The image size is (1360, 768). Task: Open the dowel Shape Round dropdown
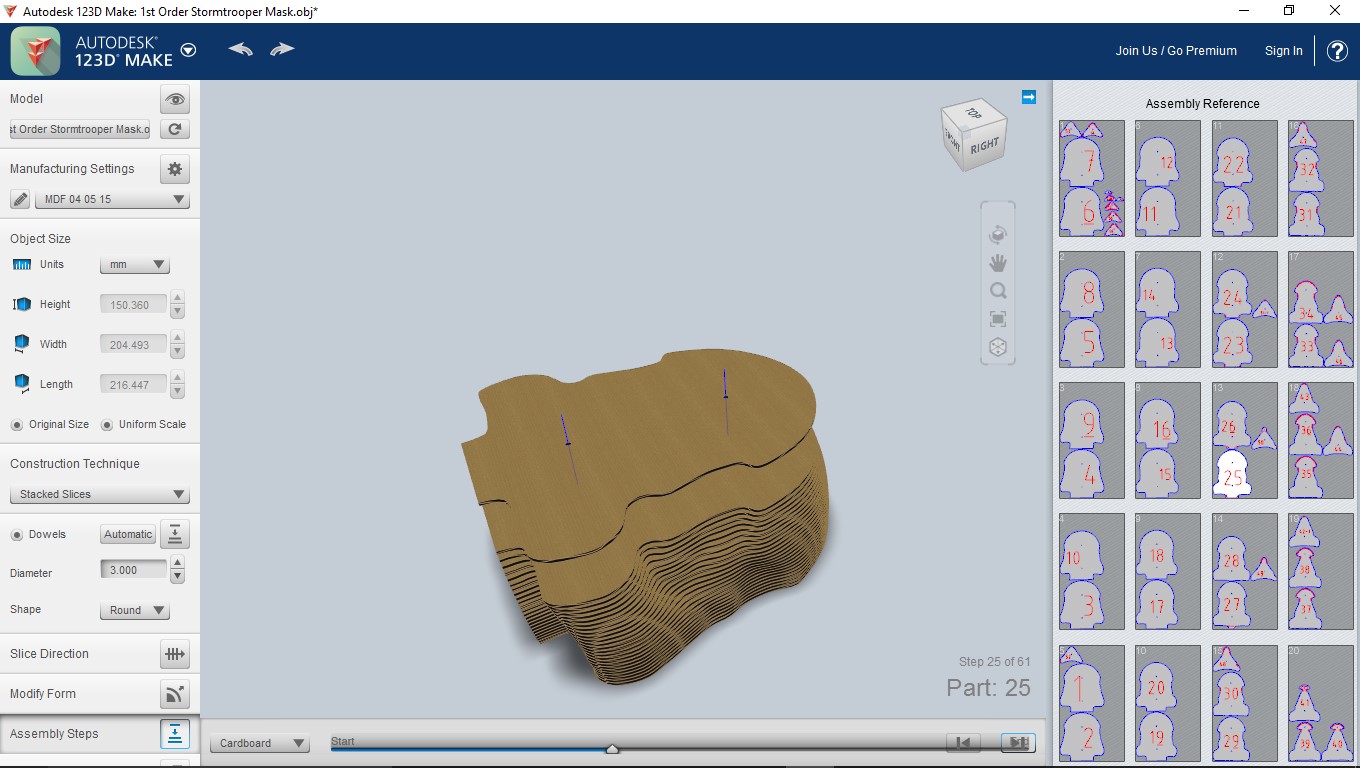click(135, 610)
